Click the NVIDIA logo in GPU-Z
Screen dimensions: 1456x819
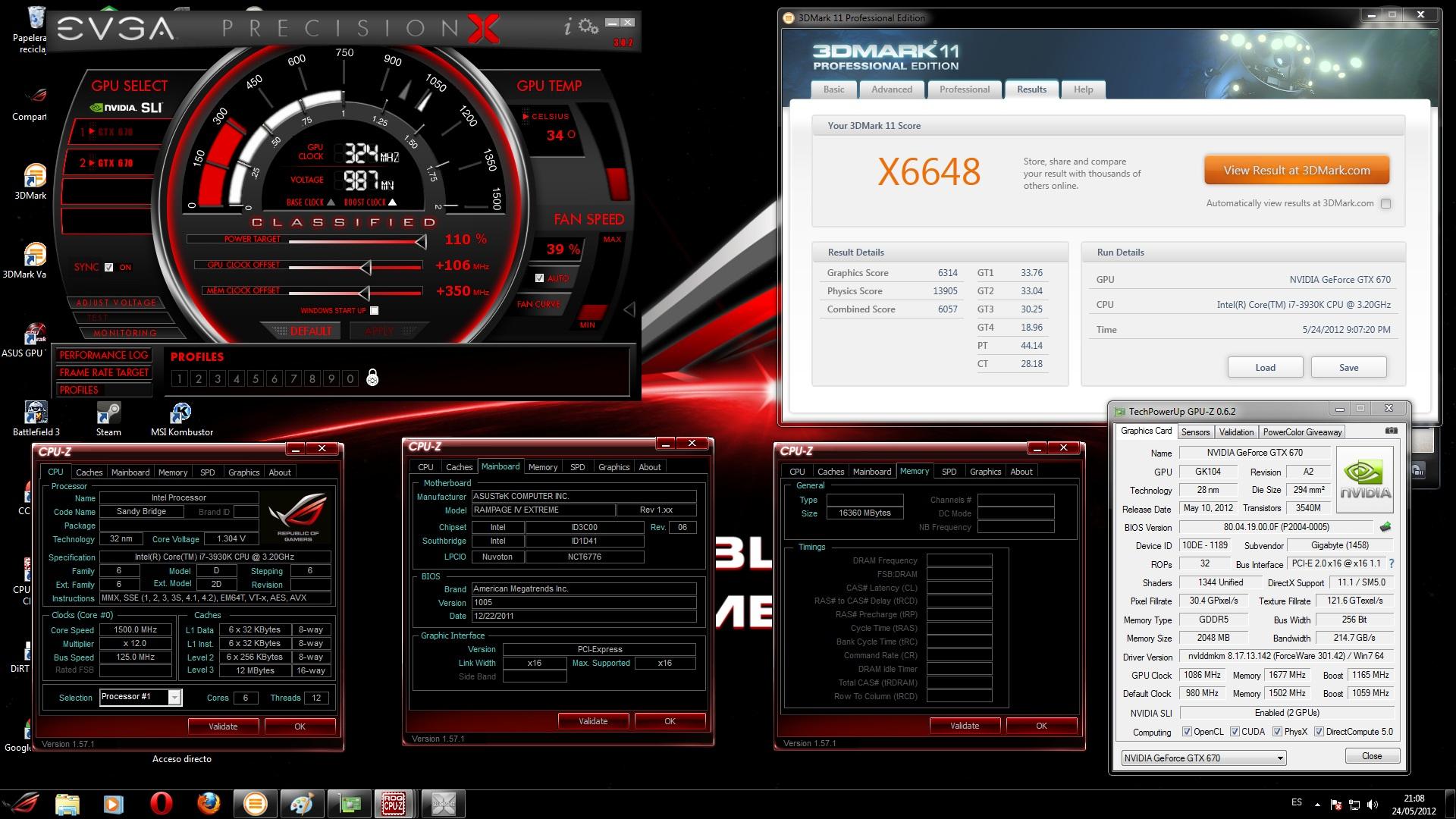coord(1365,479)
